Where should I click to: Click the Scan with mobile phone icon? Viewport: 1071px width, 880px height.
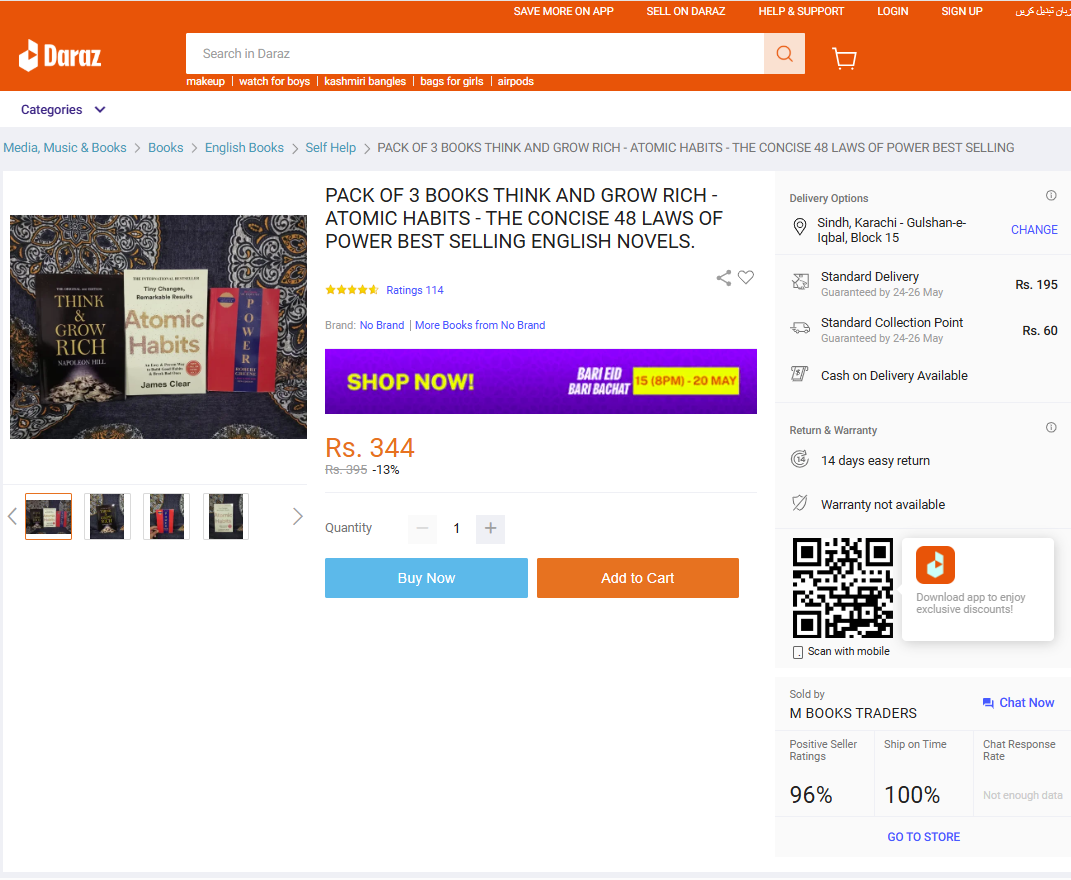pyautogui.click(x=797, y=652)
